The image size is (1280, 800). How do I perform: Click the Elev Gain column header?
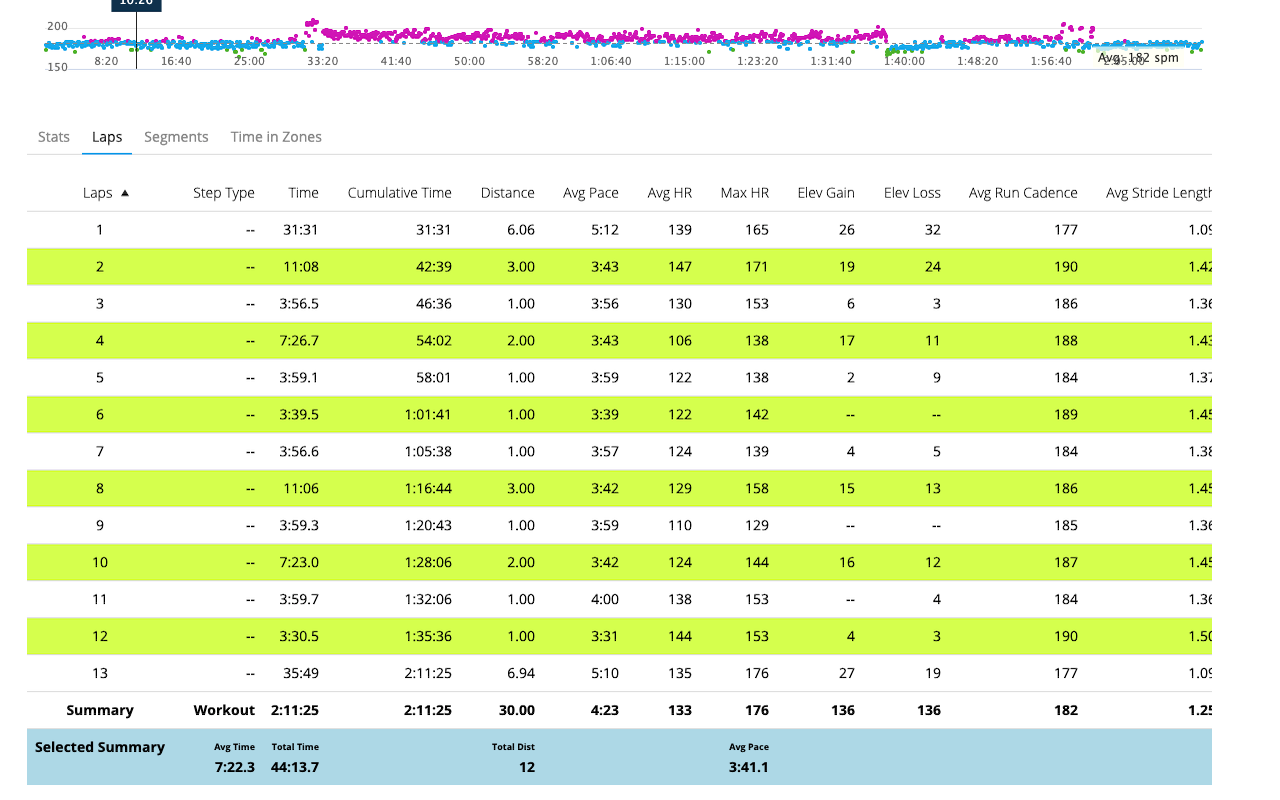(826, 193)
